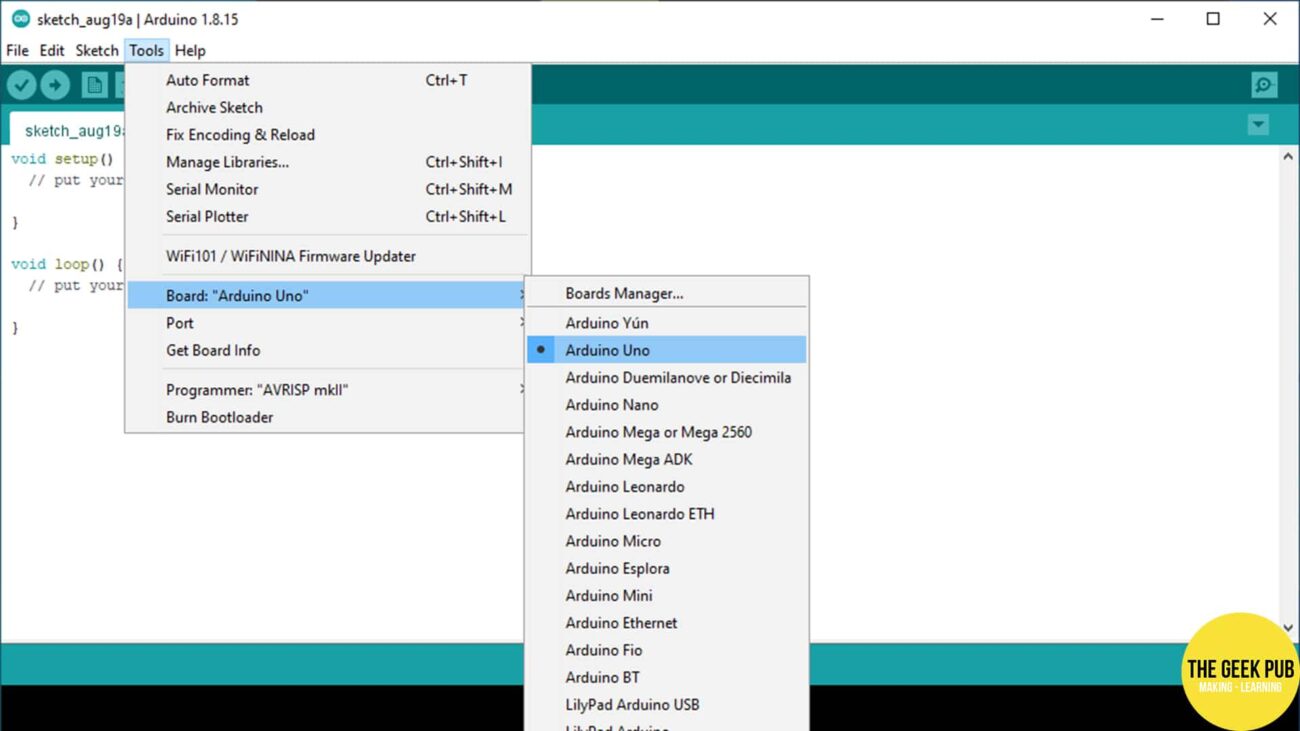Click the selected Arduino Uno radio button
This screenshot has width=1300, height=731.
(x=540, y=349)
